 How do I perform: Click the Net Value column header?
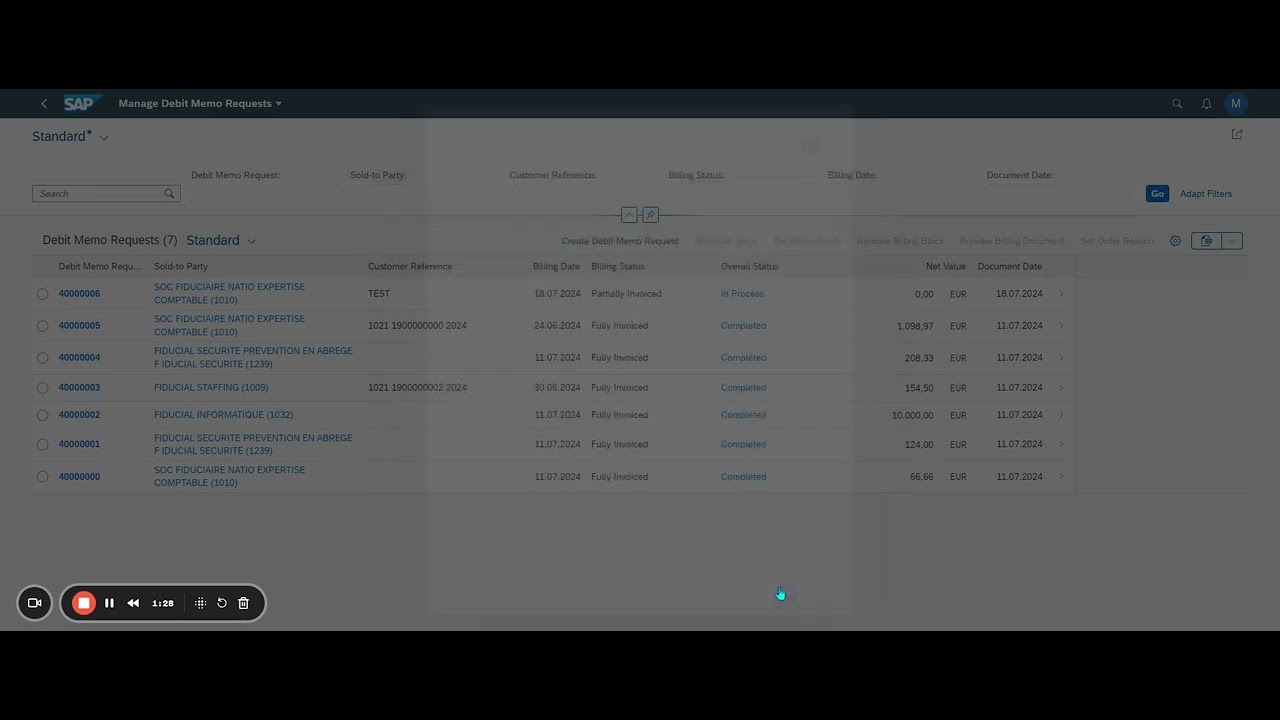click(x=945, y=267)
